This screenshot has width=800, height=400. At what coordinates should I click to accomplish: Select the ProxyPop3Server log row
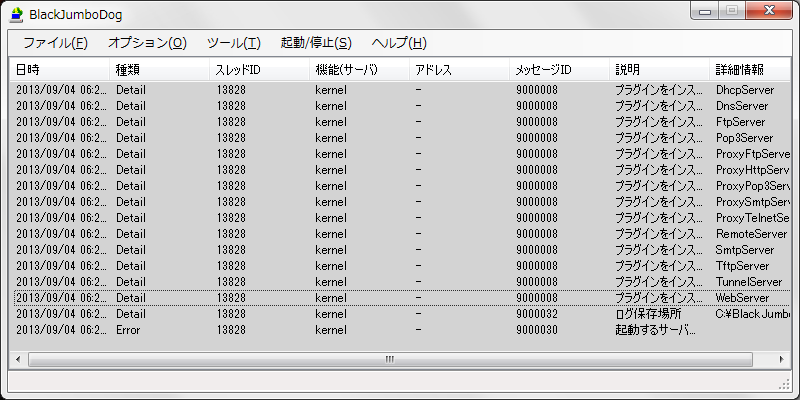tap(400, 185)
